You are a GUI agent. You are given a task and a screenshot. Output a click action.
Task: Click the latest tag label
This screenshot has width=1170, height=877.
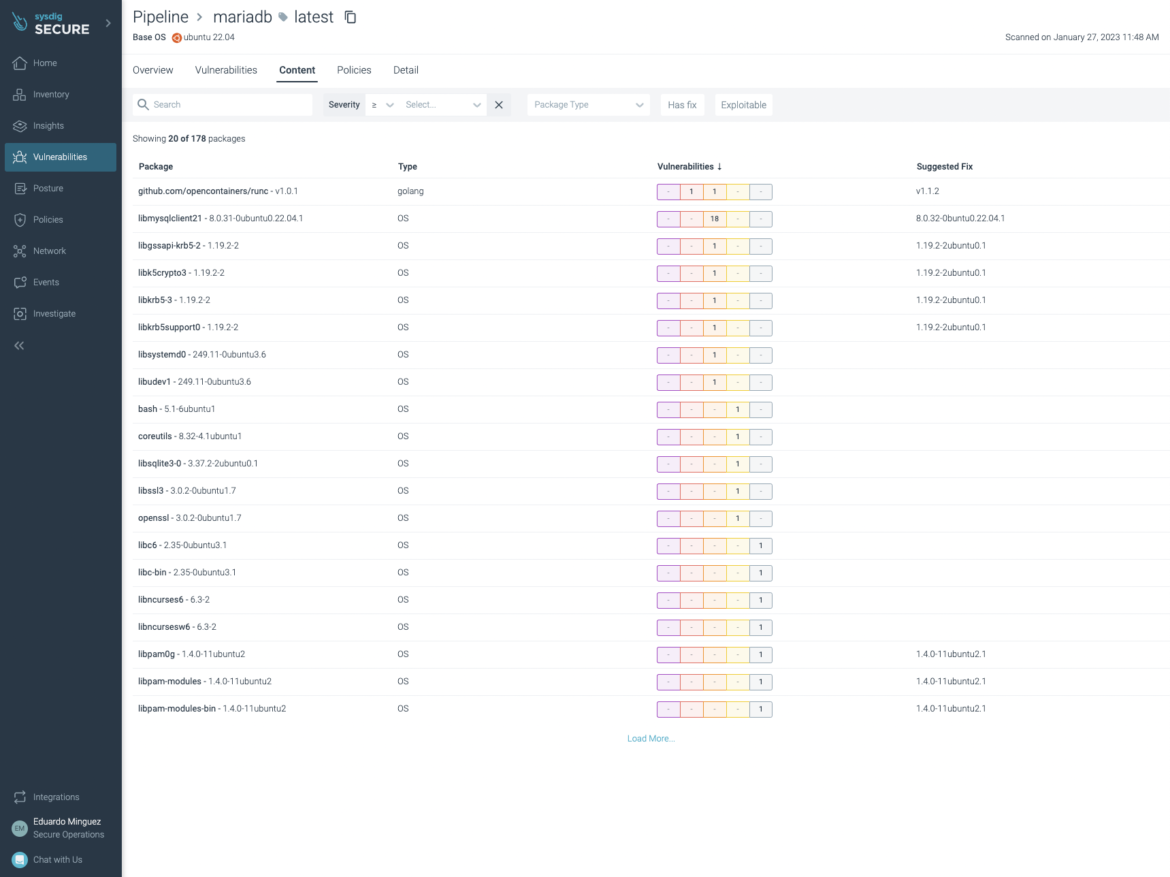[x=313, y=17]
